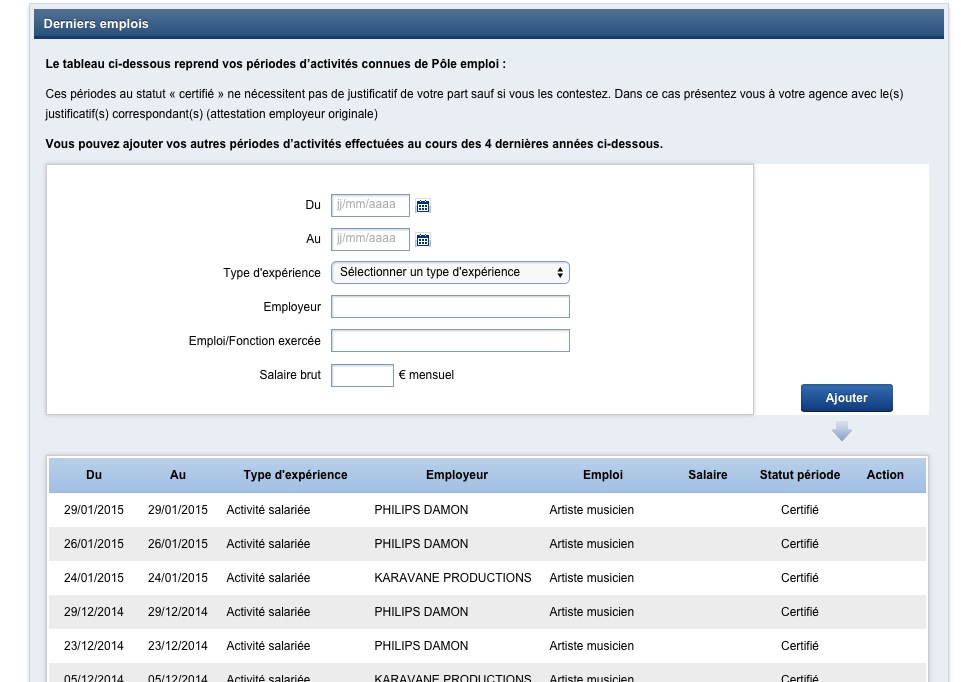The image size is (961, 682).
Task: Focus the Du start date field
Action: point(370,206)
